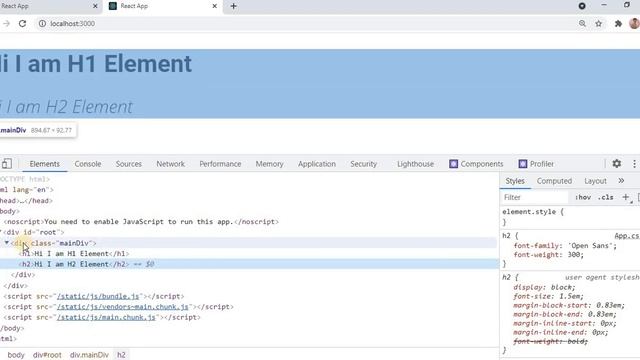640x360 pixels.
Task: Open the Performance tab
Action: [220, 164]
